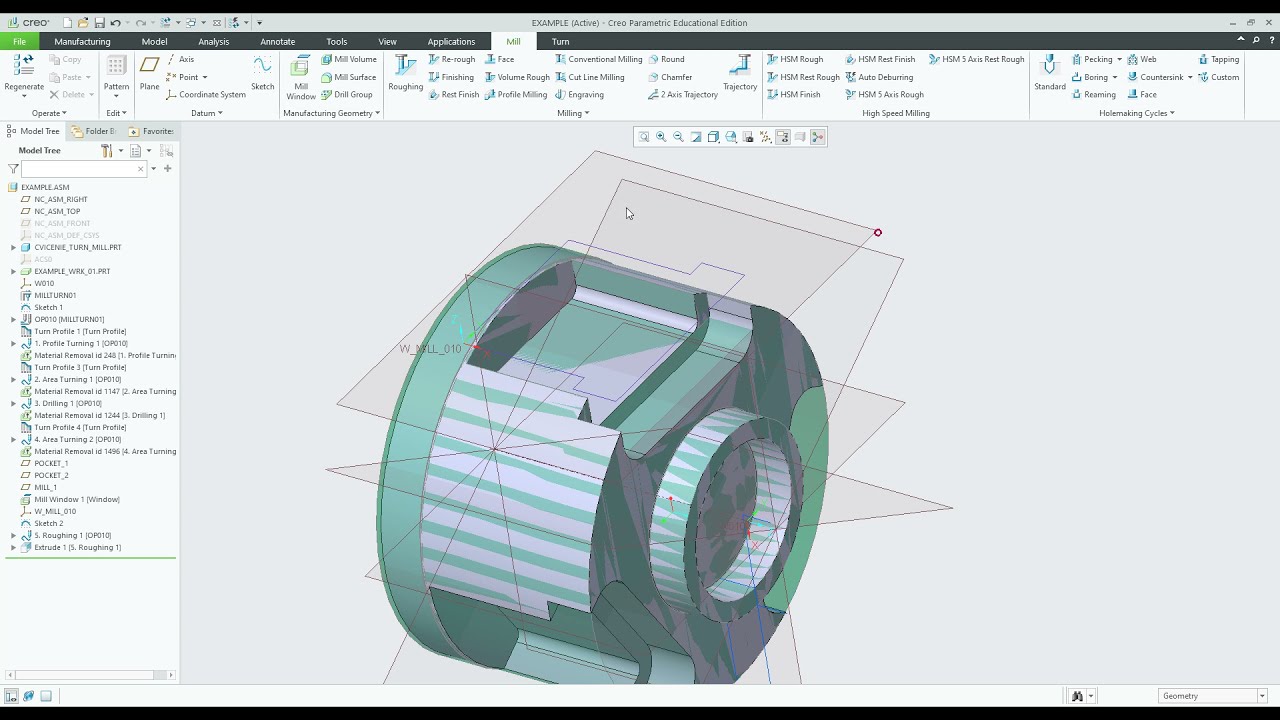Image resolution: width=1280 pixels, height=720 pixels.
Task: Click the Conventional Milling button
Action: [x=598, y=59]
